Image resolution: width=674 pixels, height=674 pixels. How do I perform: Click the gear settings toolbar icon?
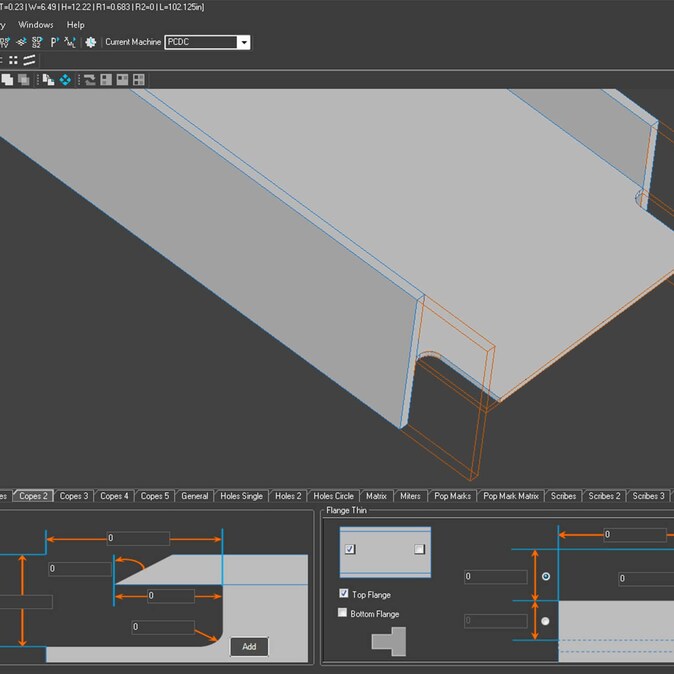pos(90,42)
